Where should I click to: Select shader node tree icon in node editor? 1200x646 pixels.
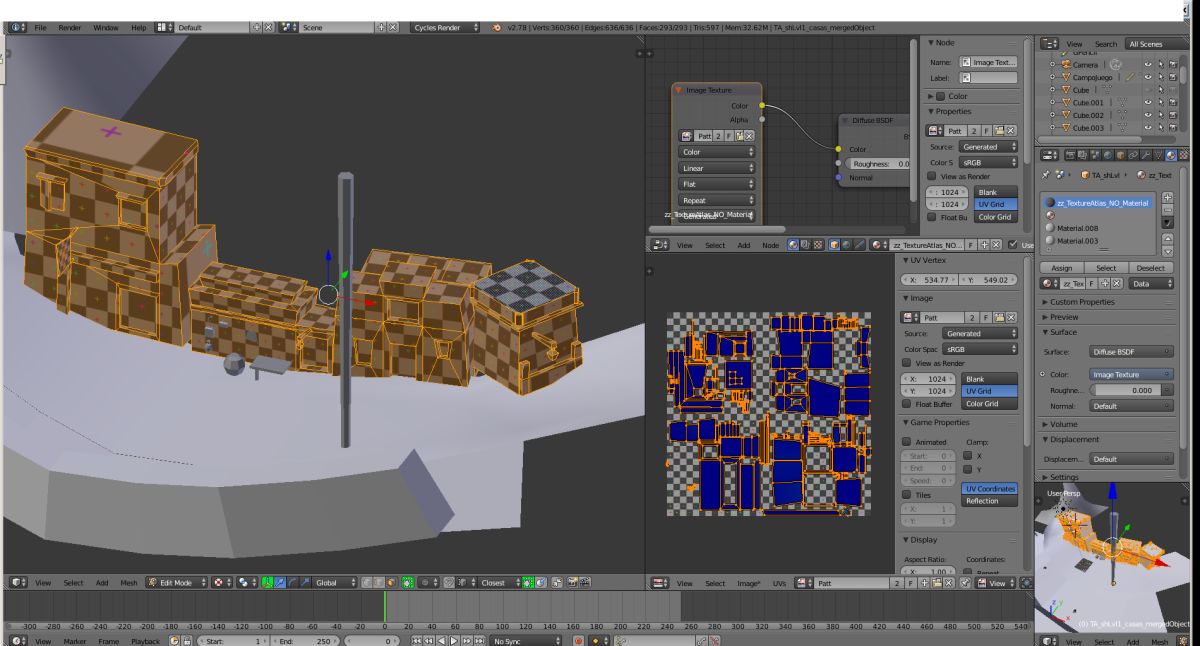pyautogui.click(x=792, y=245)
